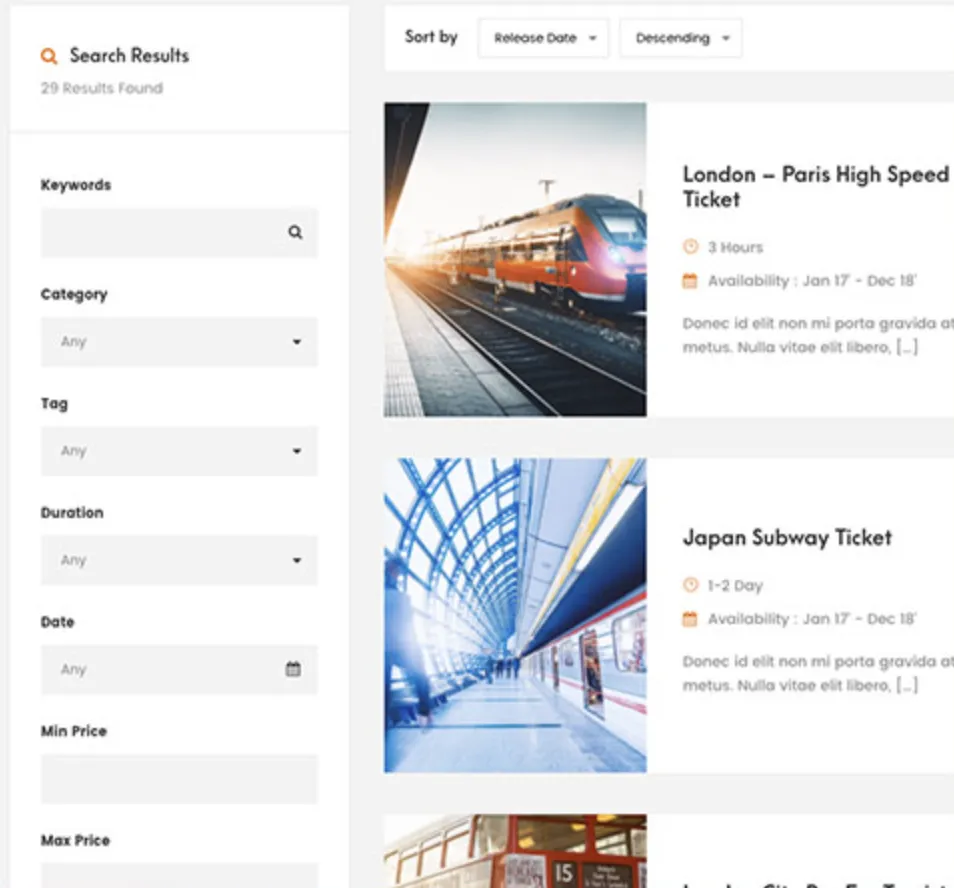Click the [...] read-more on London – Paris description
This screenshot has height=888, width=954.
coord(907,347)
